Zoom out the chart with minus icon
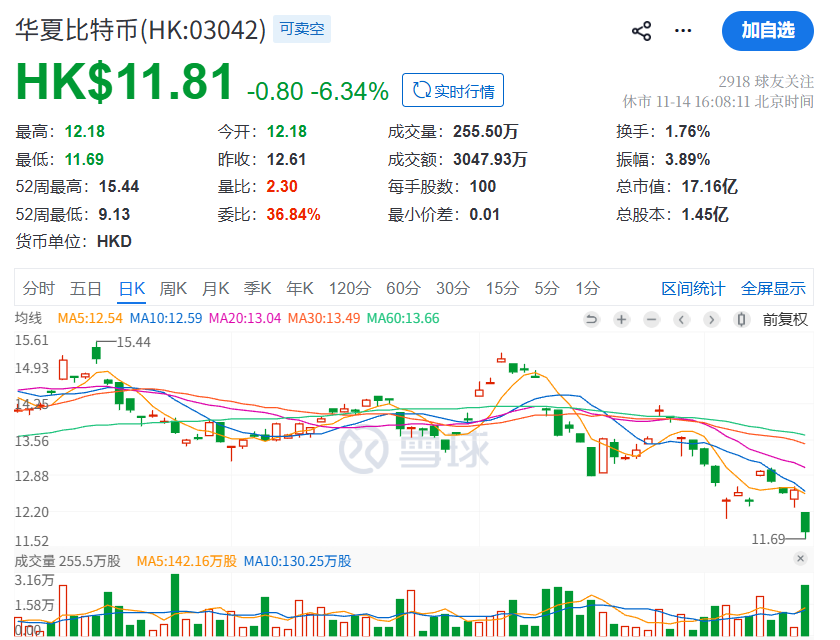Image resolution: width=840 pixels, height=640 pixels. point(651,320)
